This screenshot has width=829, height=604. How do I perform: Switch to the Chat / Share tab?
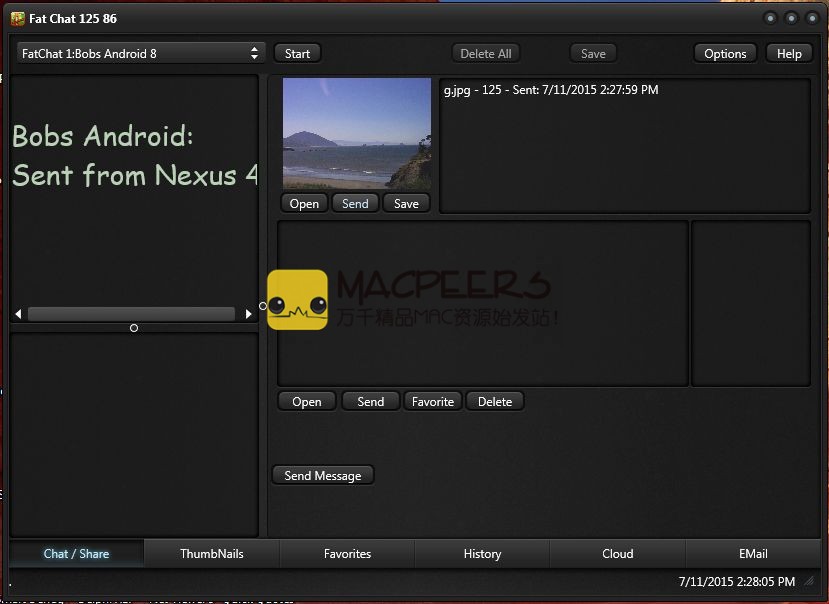[x=76, y=554]
